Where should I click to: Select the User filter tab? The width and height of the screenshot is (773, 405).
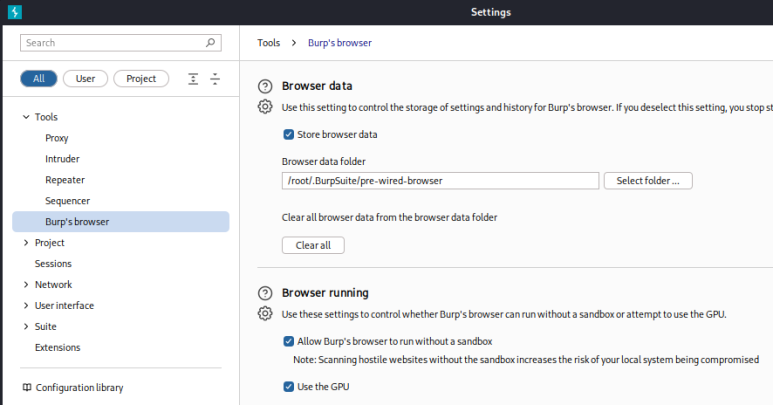pyautogui.click(x=85, y=79)
